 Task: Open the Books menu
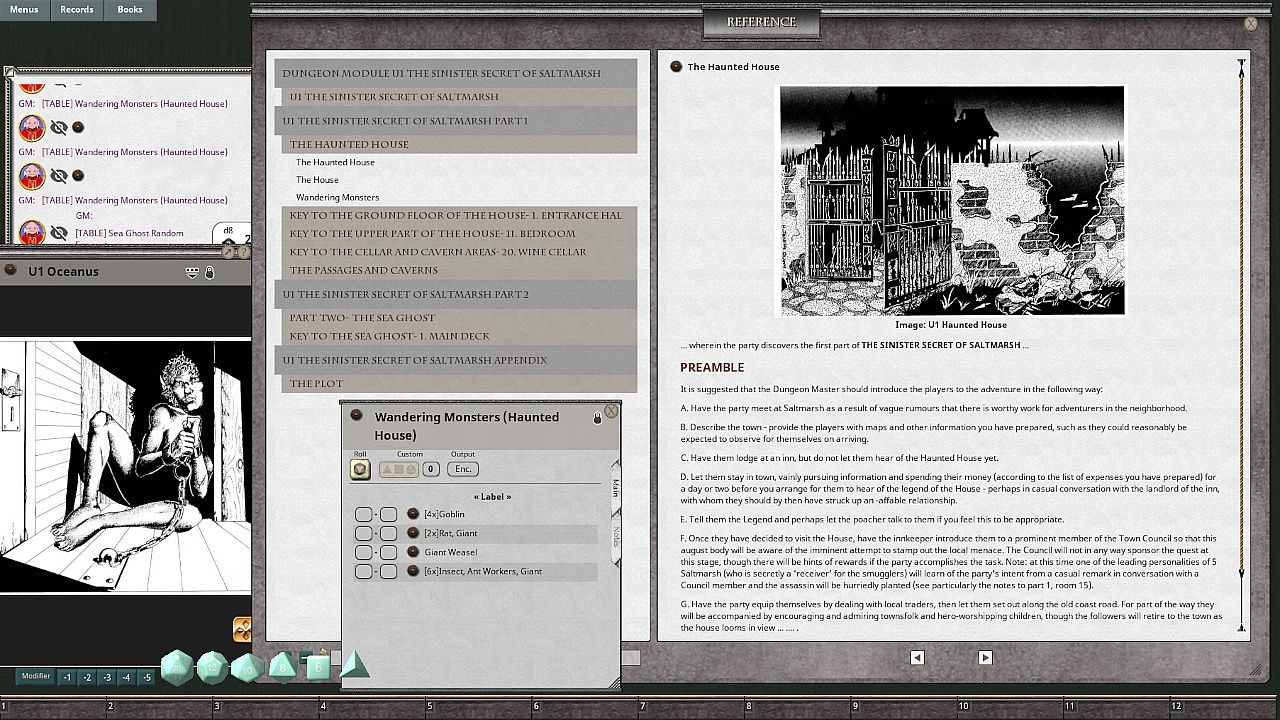pos(129,10)
